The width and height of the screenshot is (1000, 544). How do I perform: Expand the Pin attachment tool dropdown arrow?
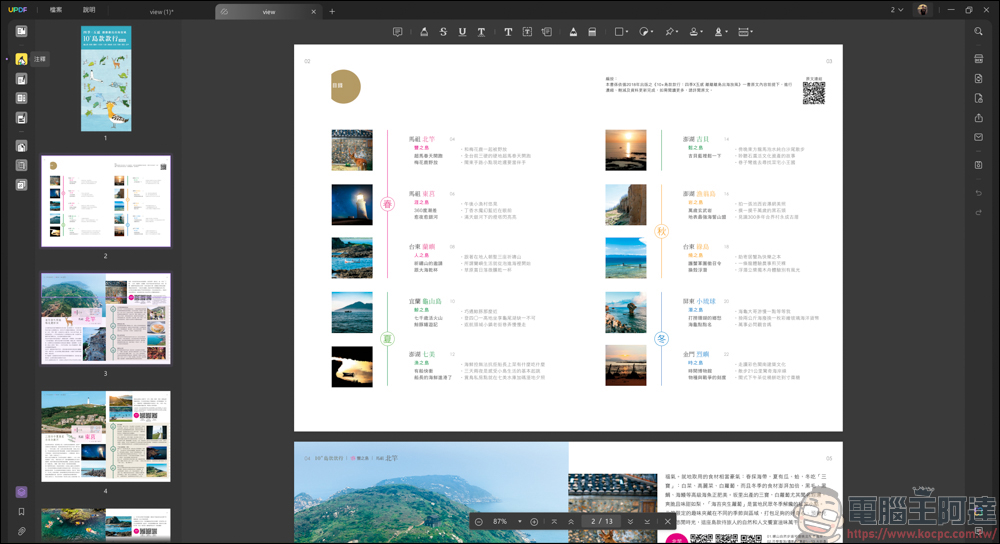(x=677, y=32)
